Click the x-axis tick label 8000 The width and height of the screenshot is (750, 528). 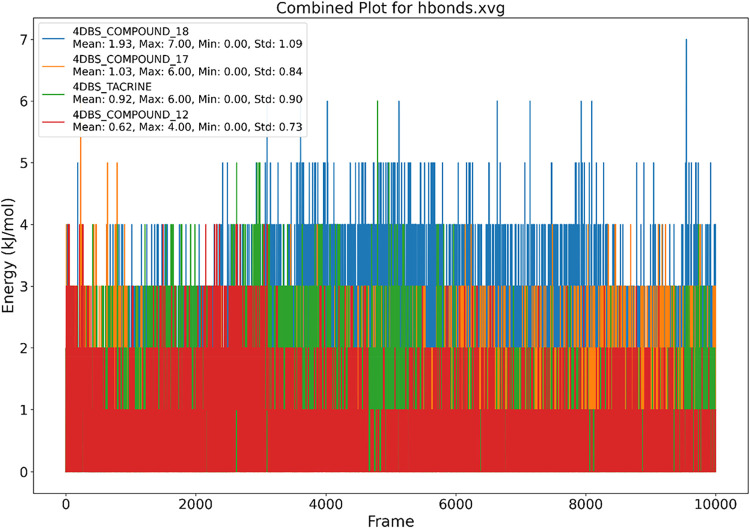[x=585, y=505]
